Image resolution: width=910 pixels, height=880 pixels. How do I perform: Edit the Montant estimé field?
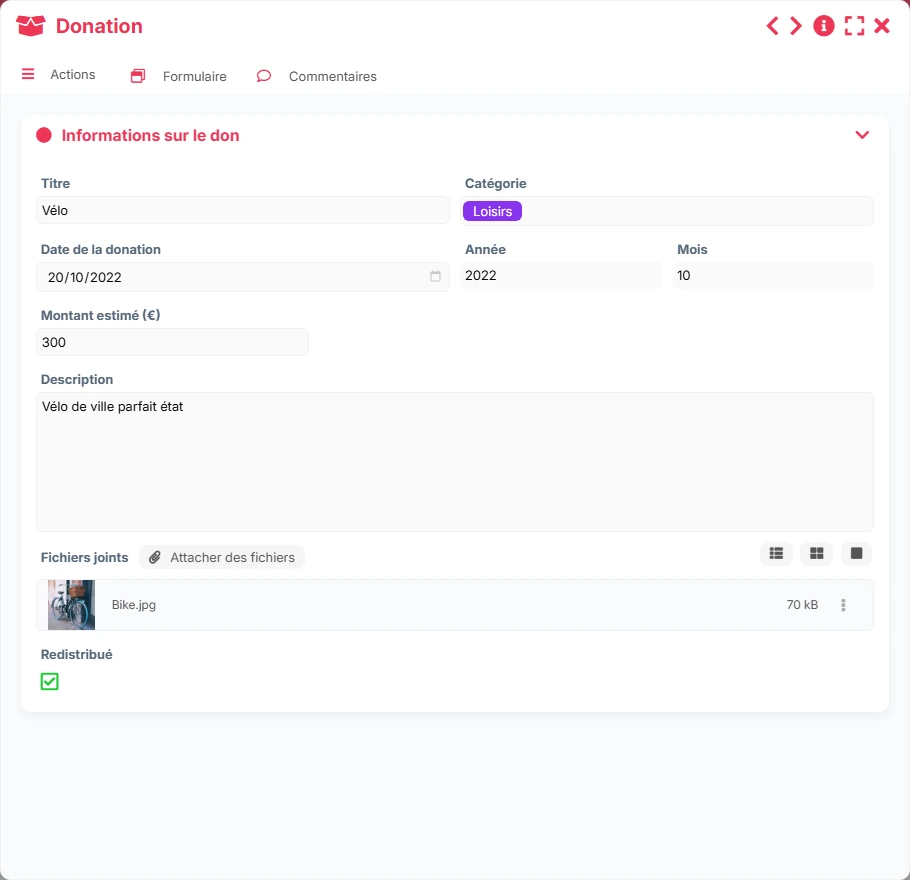pos(172,342)
